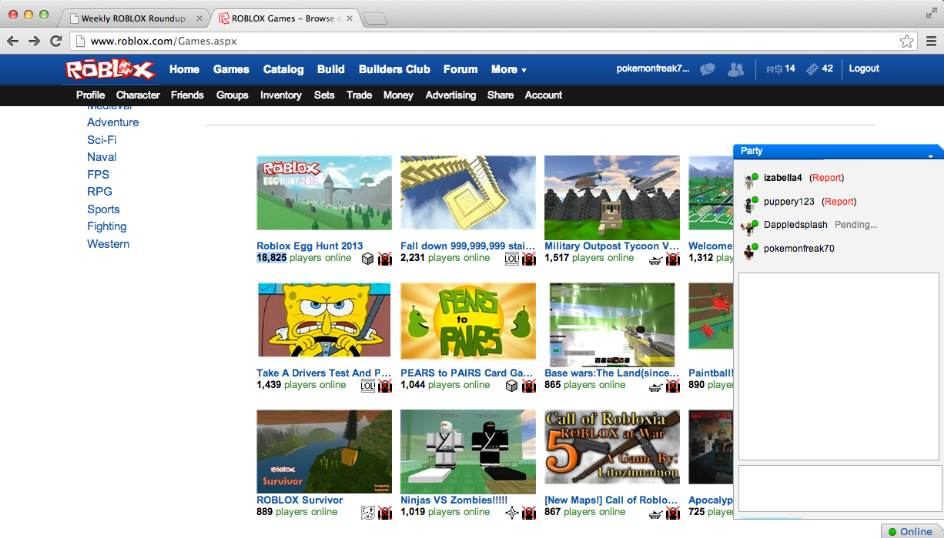This screenshot has width=944, height=538.
Task: Click tank icon under Base wars:The Land
Action: [656, 386]
